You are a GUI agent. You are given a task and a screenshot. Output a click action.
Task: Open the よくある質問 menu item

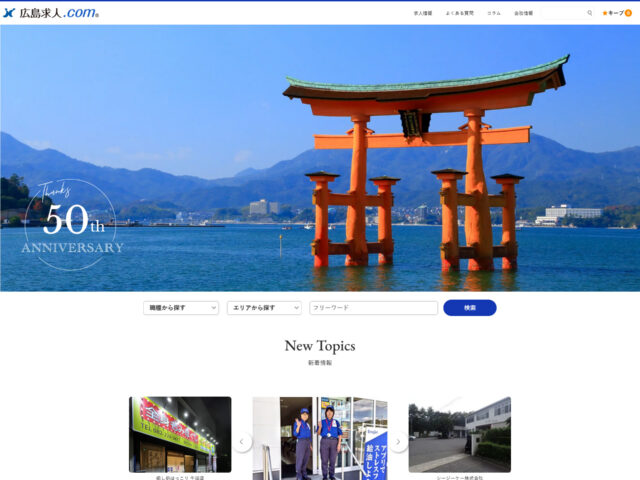(459, 13)
